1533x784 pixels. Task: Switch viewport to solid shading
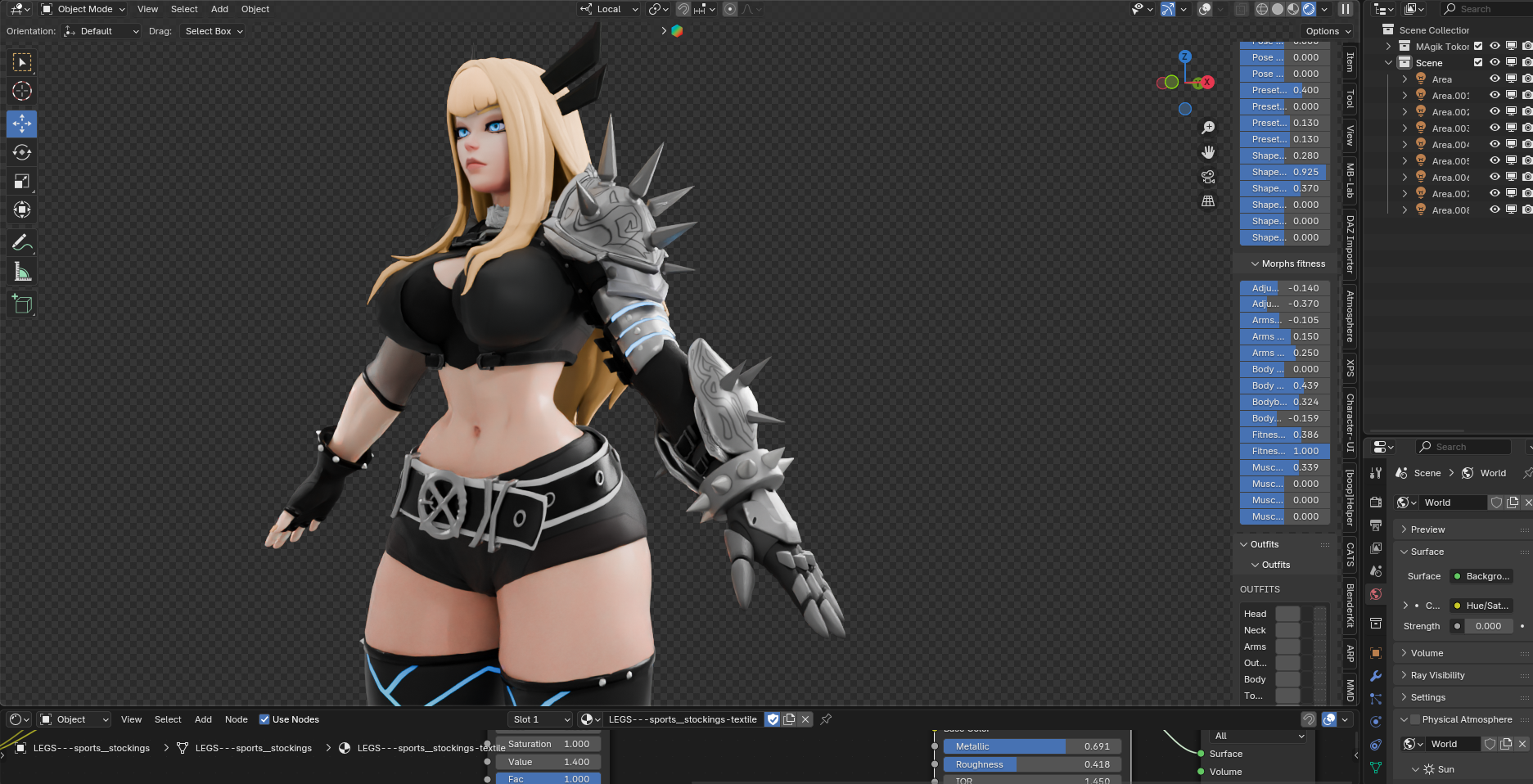[1278, 9]
